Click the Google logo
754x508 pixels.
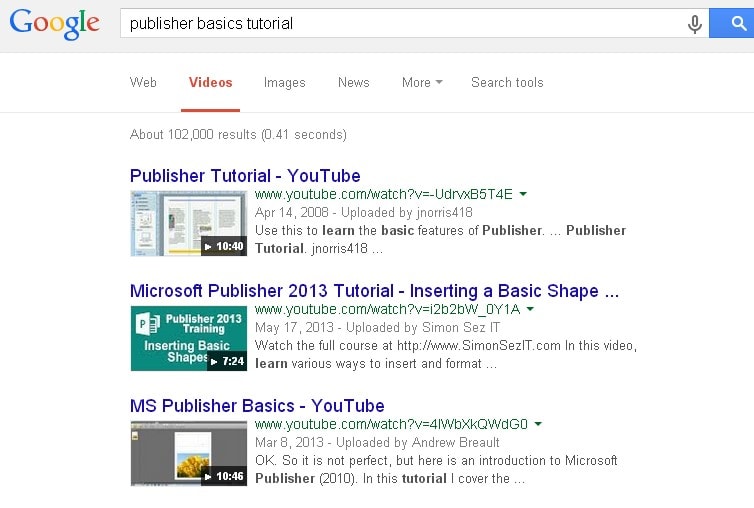[x=54, y=24]
